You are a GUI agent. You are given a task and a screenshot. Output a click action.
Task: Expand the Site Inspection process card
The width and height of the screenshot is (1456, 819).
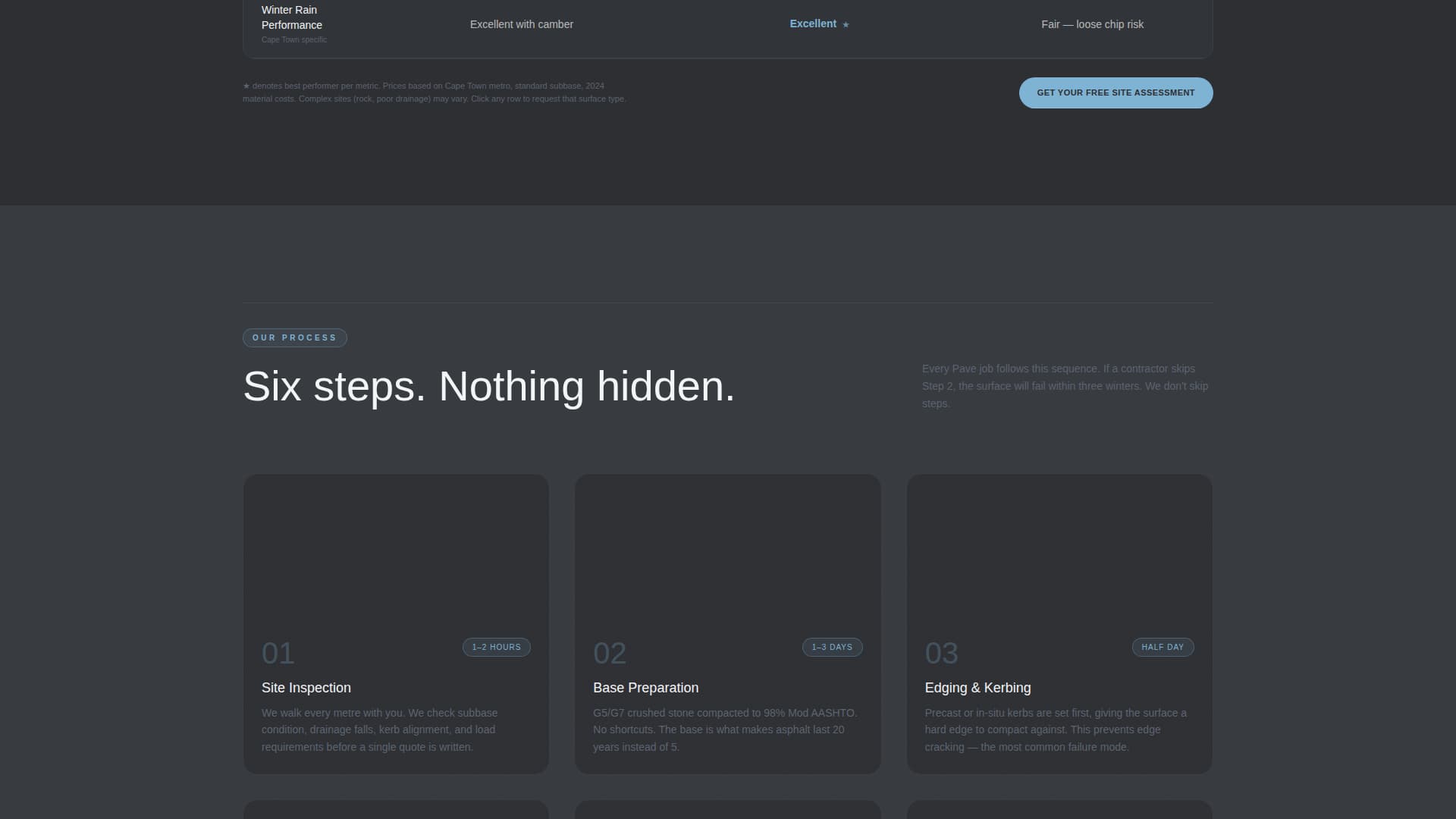(x=395, y=623)
